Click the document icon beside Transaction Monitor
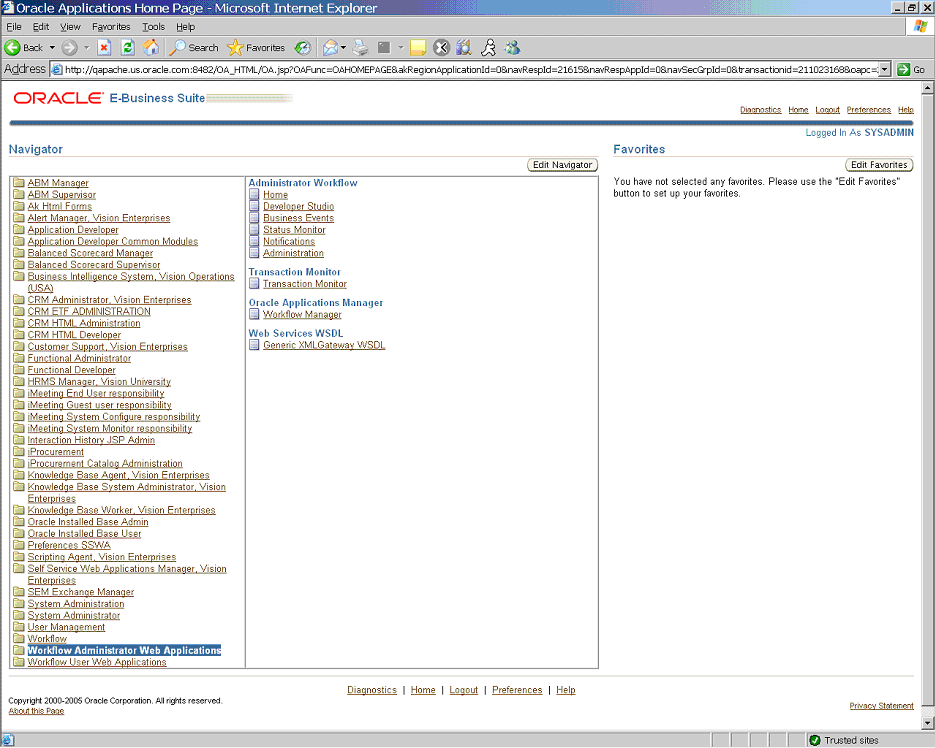The image size is (935, 748). pyautogui.click(x=254, y=283)
